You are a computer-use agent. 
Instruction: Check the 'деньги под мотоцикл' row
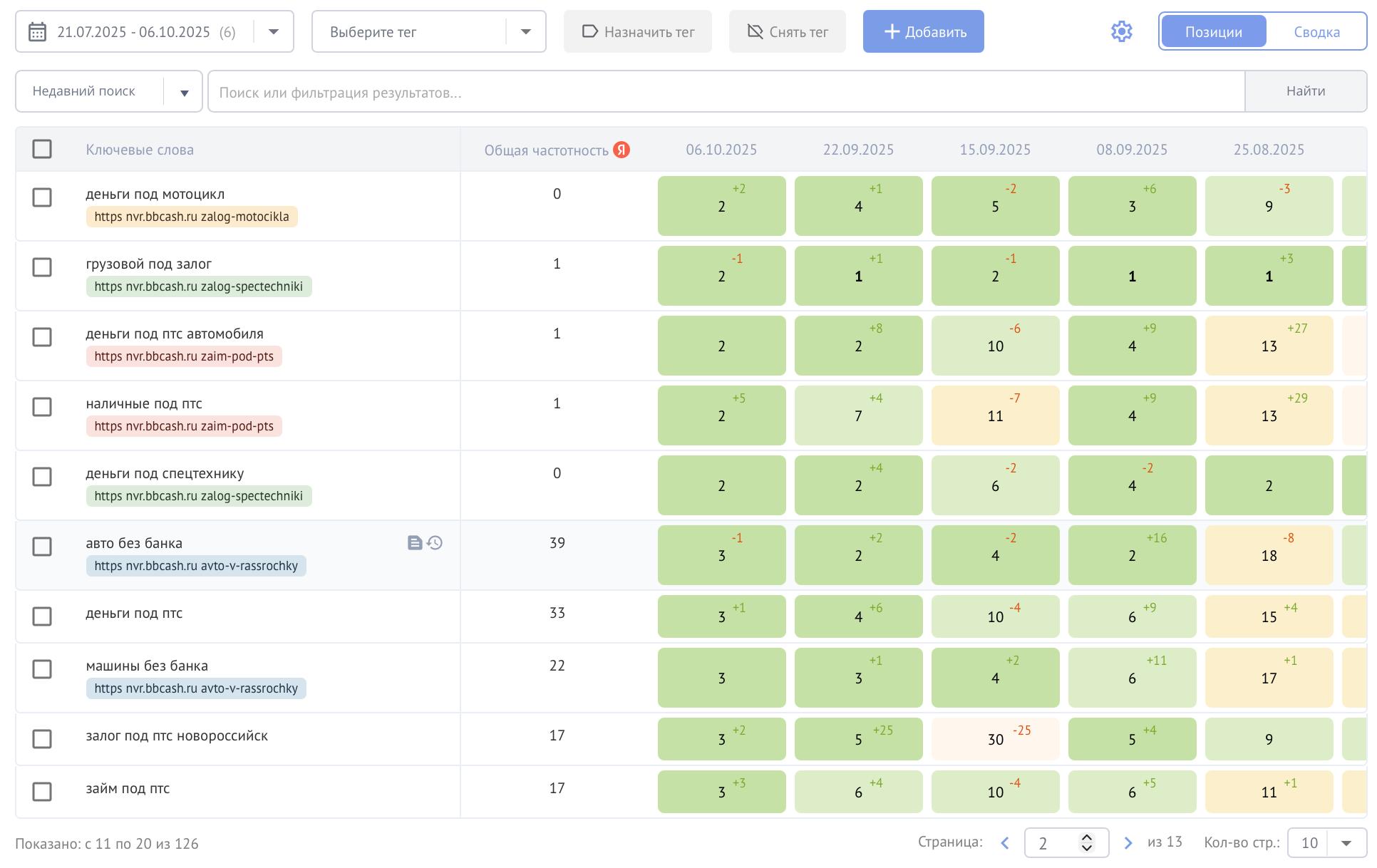point(42,197)
